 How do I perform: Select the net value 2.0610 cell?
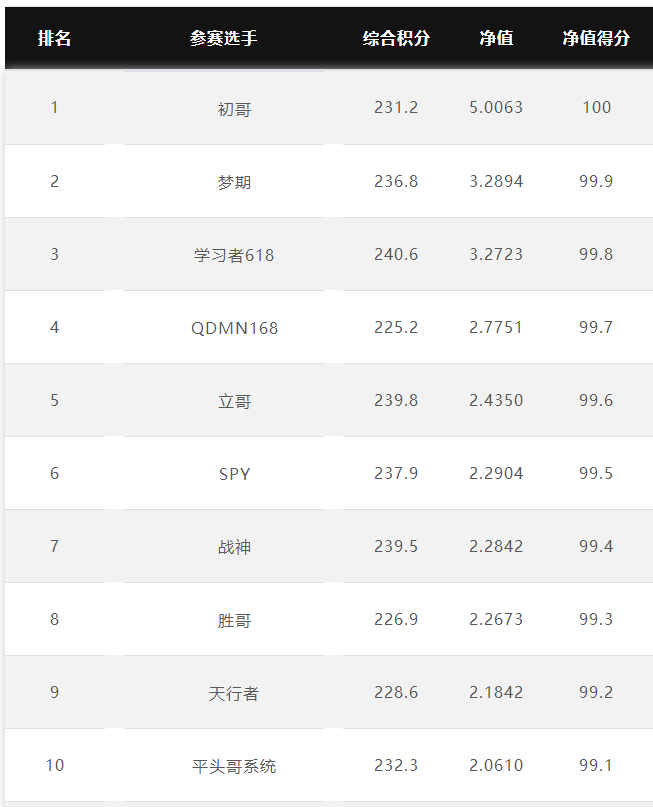click(496, 765)
